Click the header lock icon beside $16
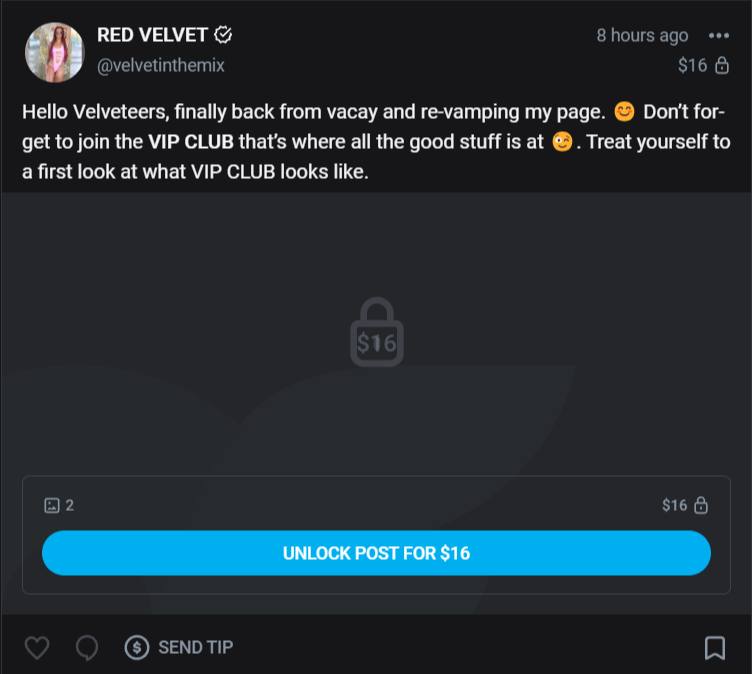This screenshot has width=752, height=674. tap(722, 65)
